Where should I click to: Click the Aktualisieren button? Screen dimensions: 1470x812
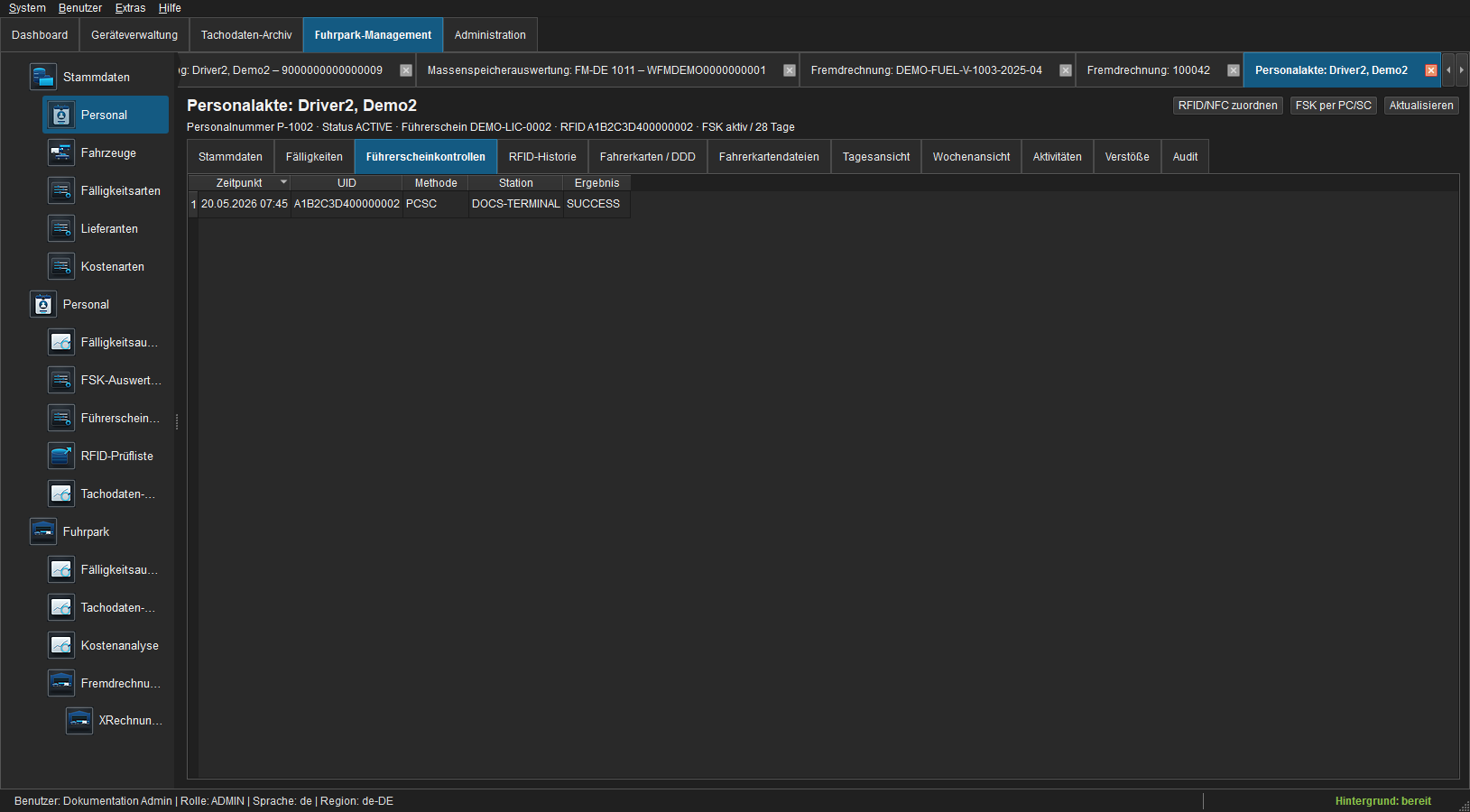click(x=1421, y=106)
